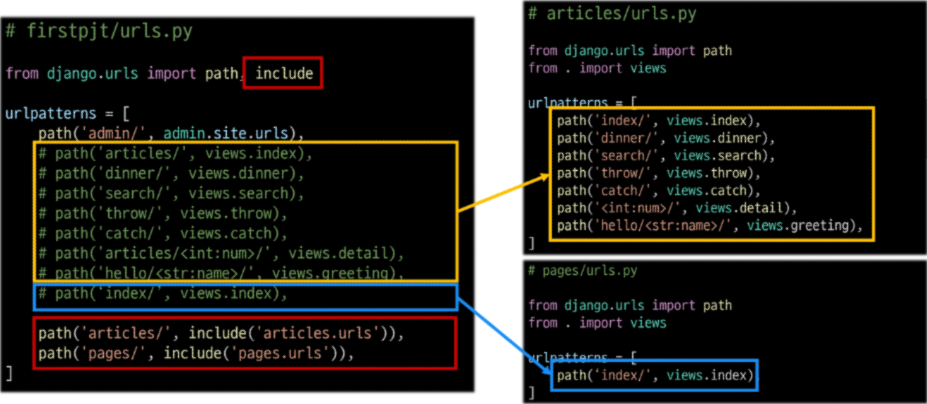Screen dimensions: 927x404
Task: Click path('throw/', views.throw) in articles/urls.py
Action: coord(658,173)
